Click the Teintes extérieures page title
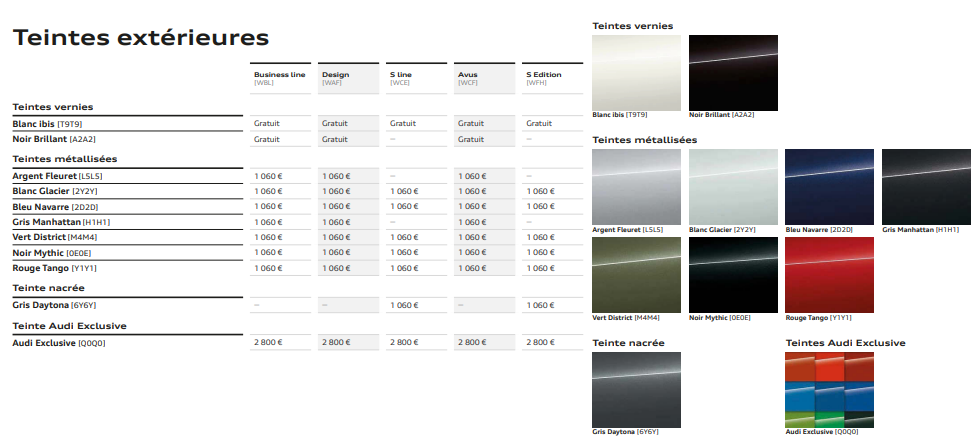The width and height of the screenshot is (980, 444). point(140,38)
